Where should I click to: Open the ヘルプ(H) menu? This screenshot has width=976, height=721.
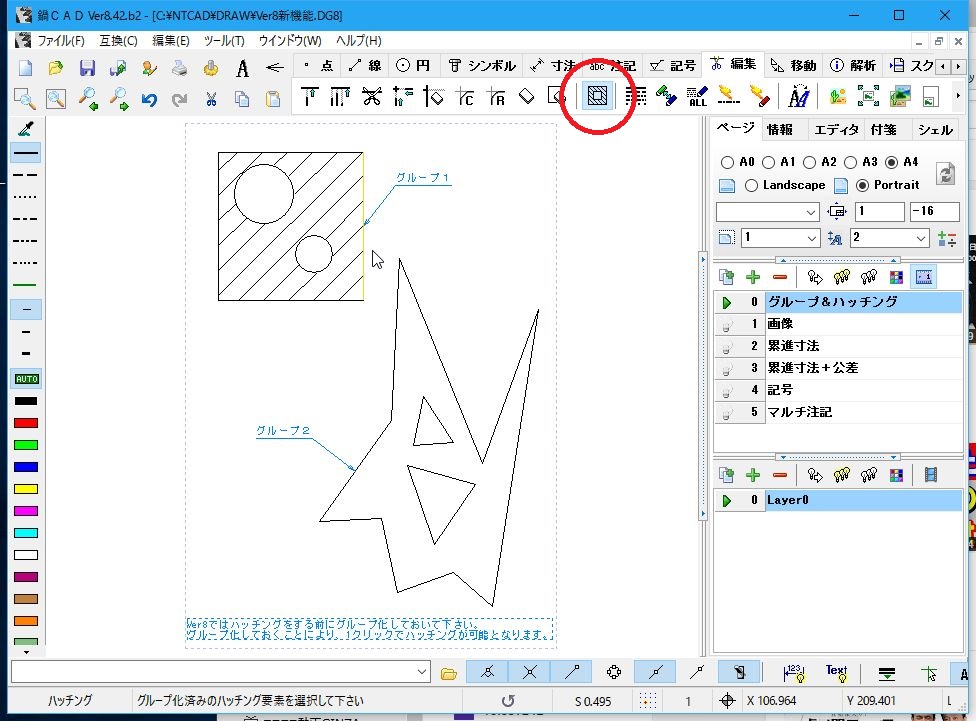[359, 41]
